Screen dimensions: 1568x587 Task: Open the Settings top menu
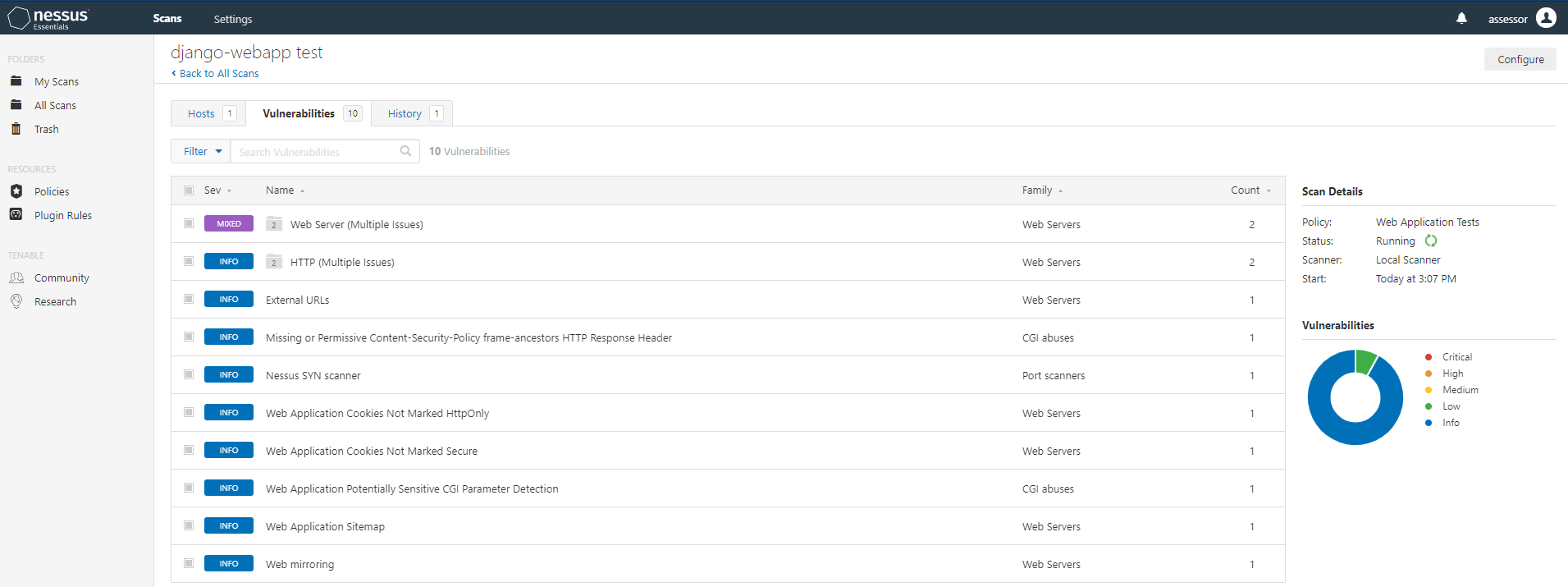pyautogui.click(x=233, y=19)
